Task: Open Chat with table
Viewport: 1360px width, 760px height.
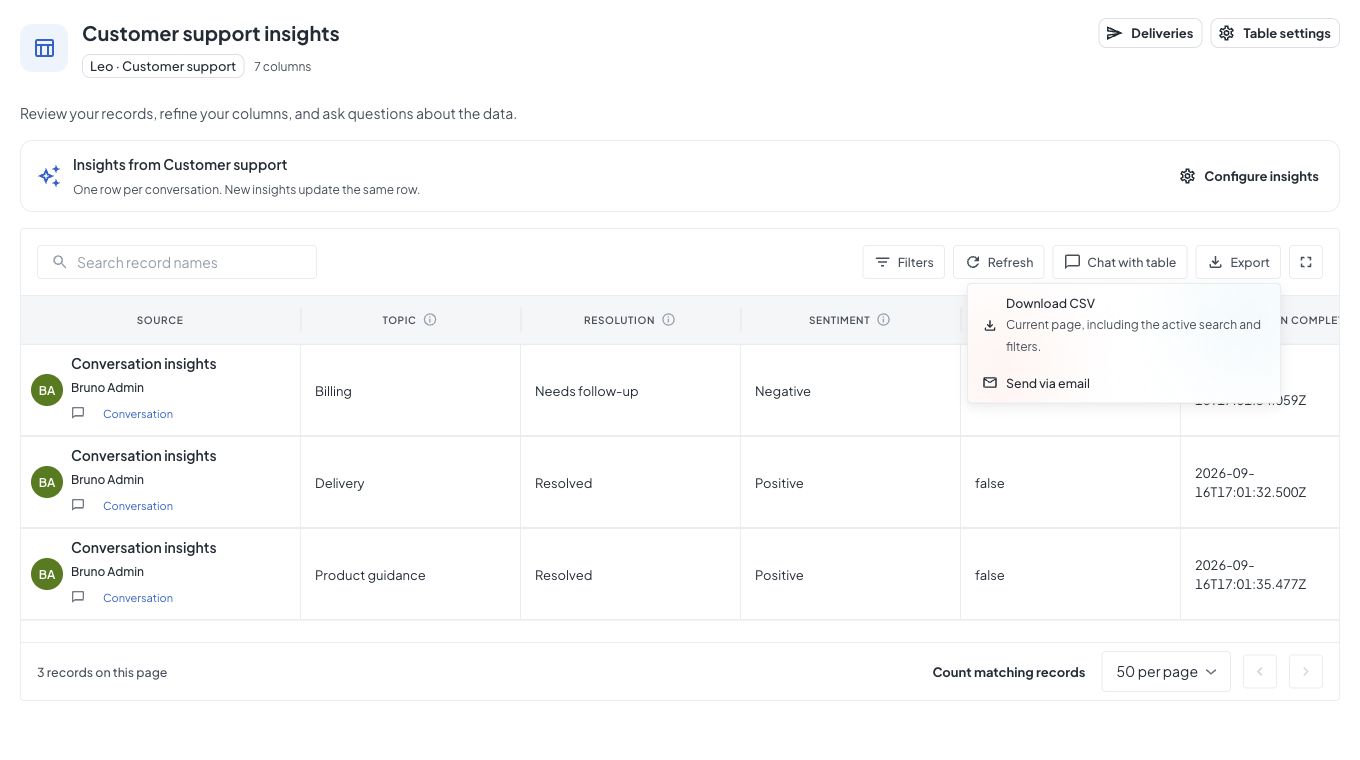Action: tap(1120, 262)
